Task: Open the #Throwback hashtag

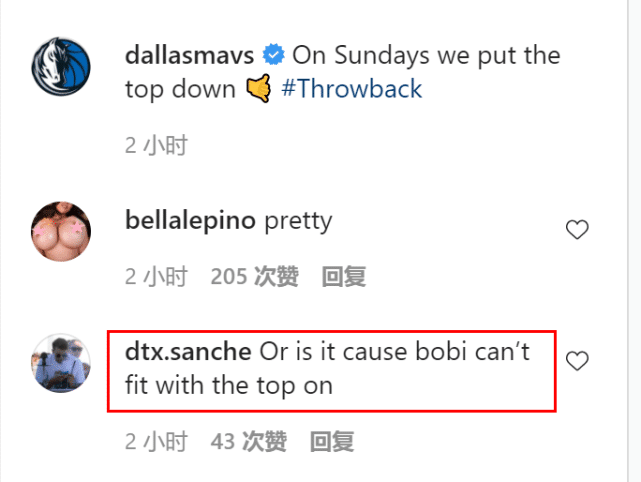Action: 353,89
